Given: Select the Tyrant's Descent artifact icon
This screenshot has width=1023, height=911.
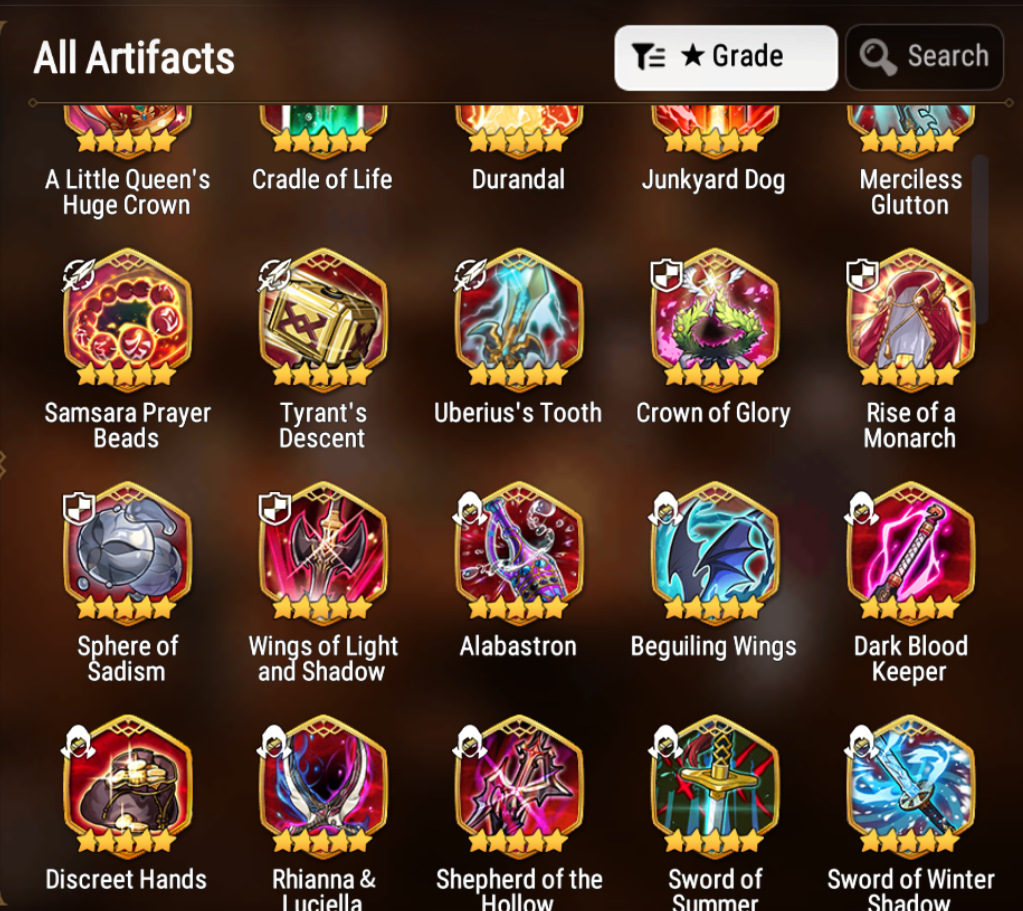Looking at the screenshot, I should (x=323, y=320).
